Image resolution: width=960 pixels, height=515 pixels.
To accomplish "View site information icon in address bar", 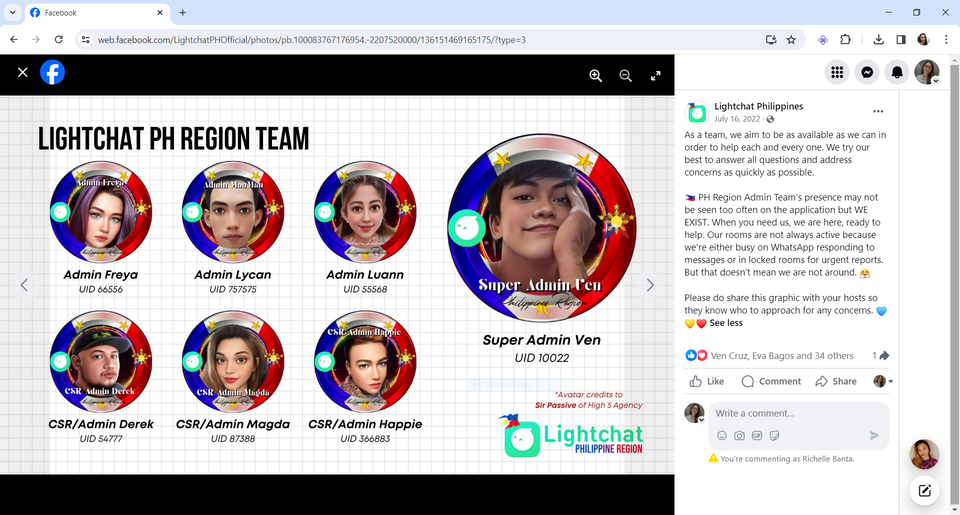I will point(86,40).
